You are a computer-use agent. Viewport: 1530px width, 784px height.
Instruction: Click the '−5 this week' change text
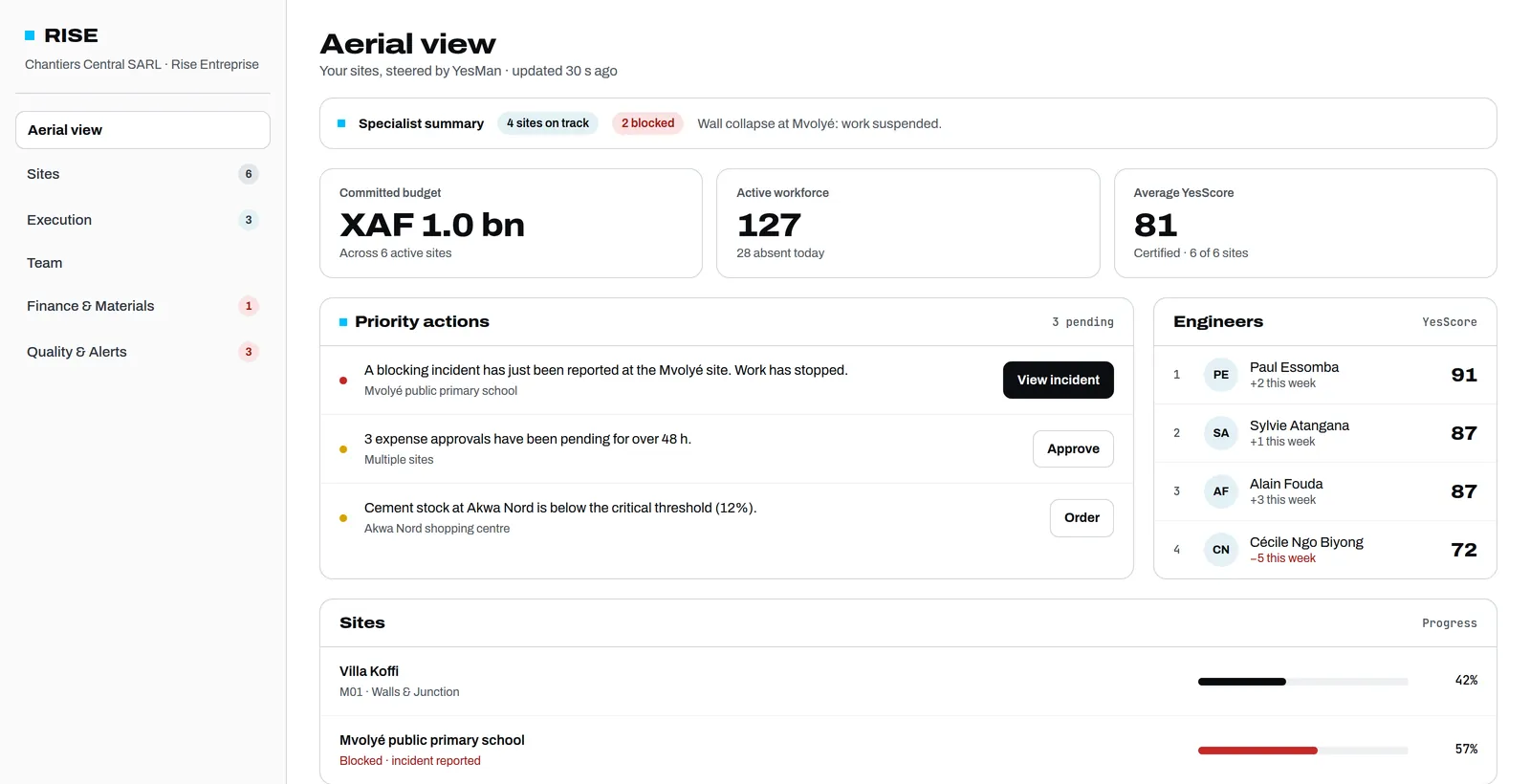(1282, 558)
